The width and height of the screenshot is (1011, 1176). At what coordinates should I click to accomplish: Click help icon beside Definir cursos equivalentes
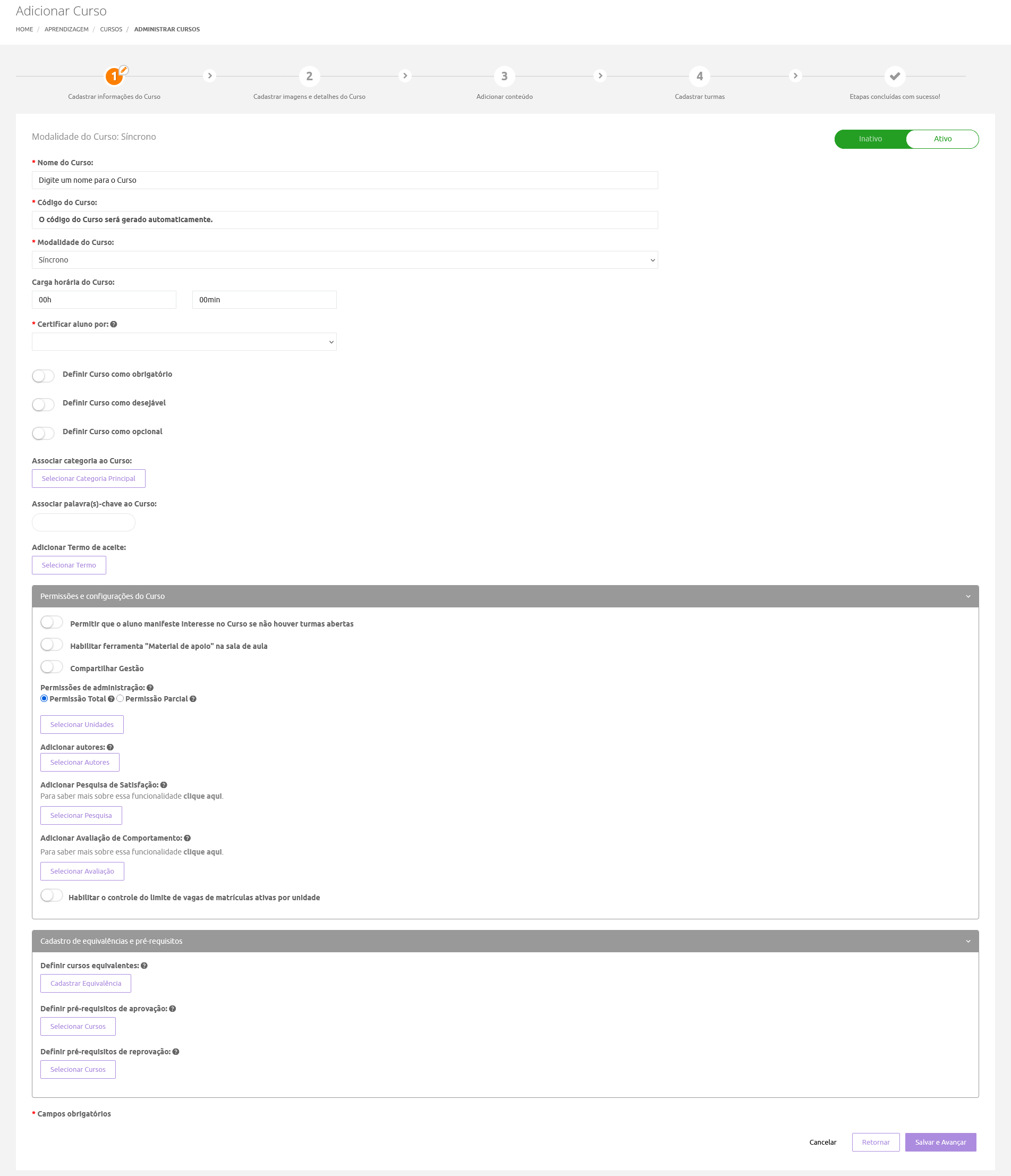click(x=144, y=966)
